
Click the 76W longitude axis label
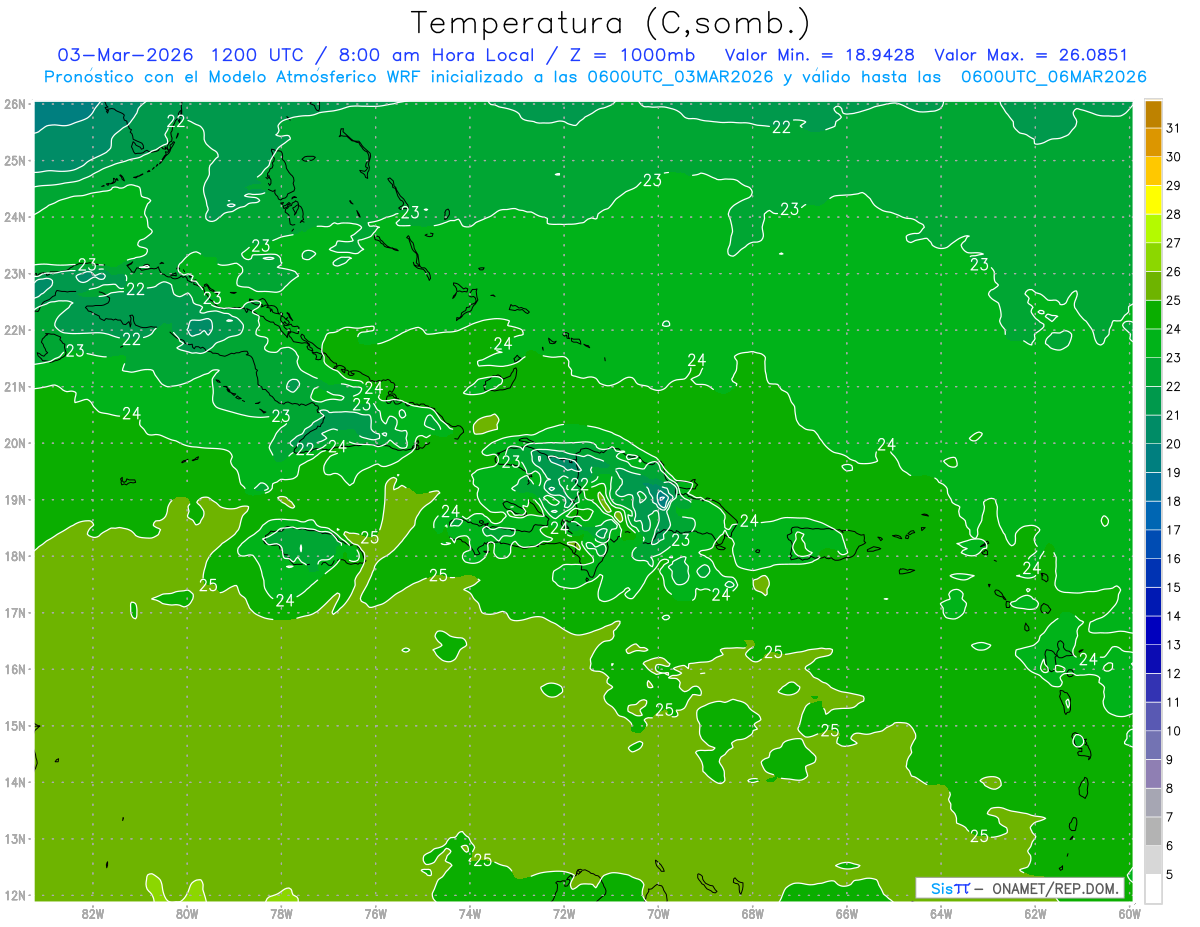pyautogui.click(x=376, y=912)
